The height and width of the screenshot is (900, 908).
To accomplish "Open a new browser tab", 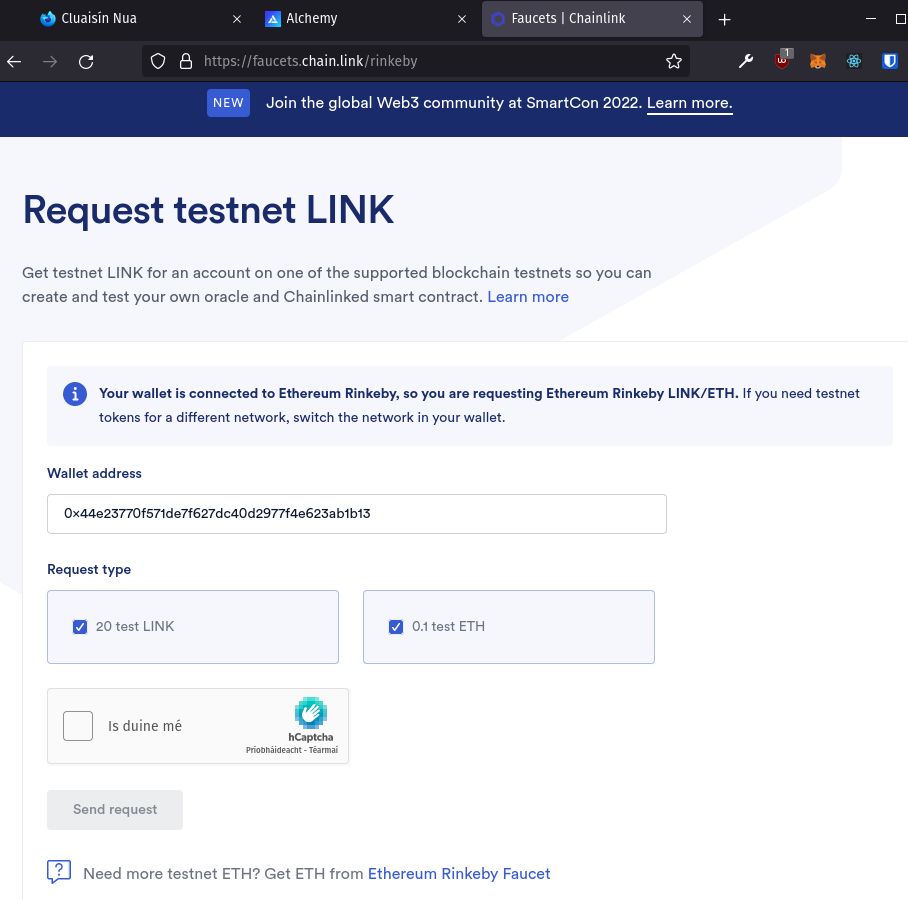I will coord(724,20).
